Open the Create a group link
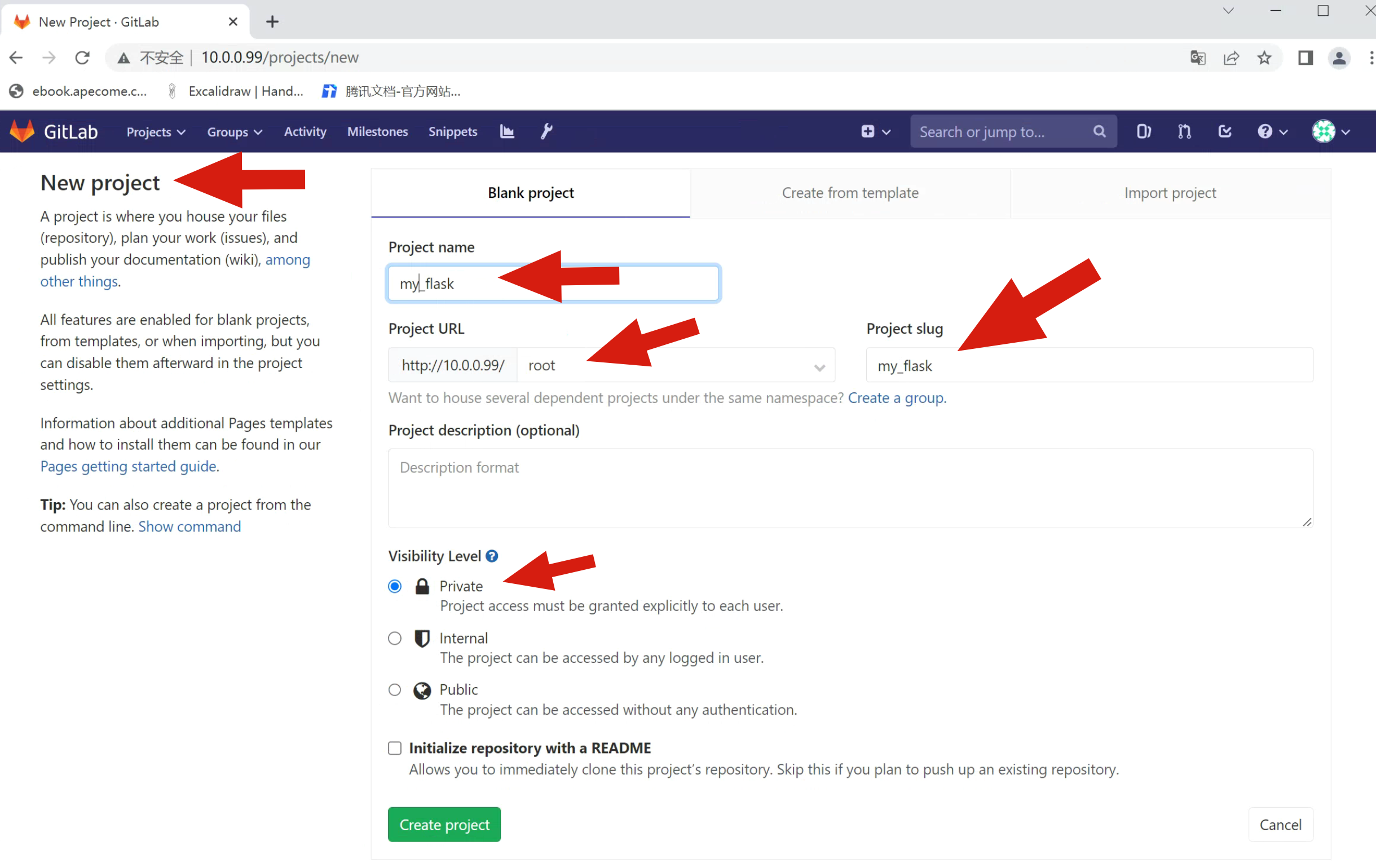 (896, 397)
